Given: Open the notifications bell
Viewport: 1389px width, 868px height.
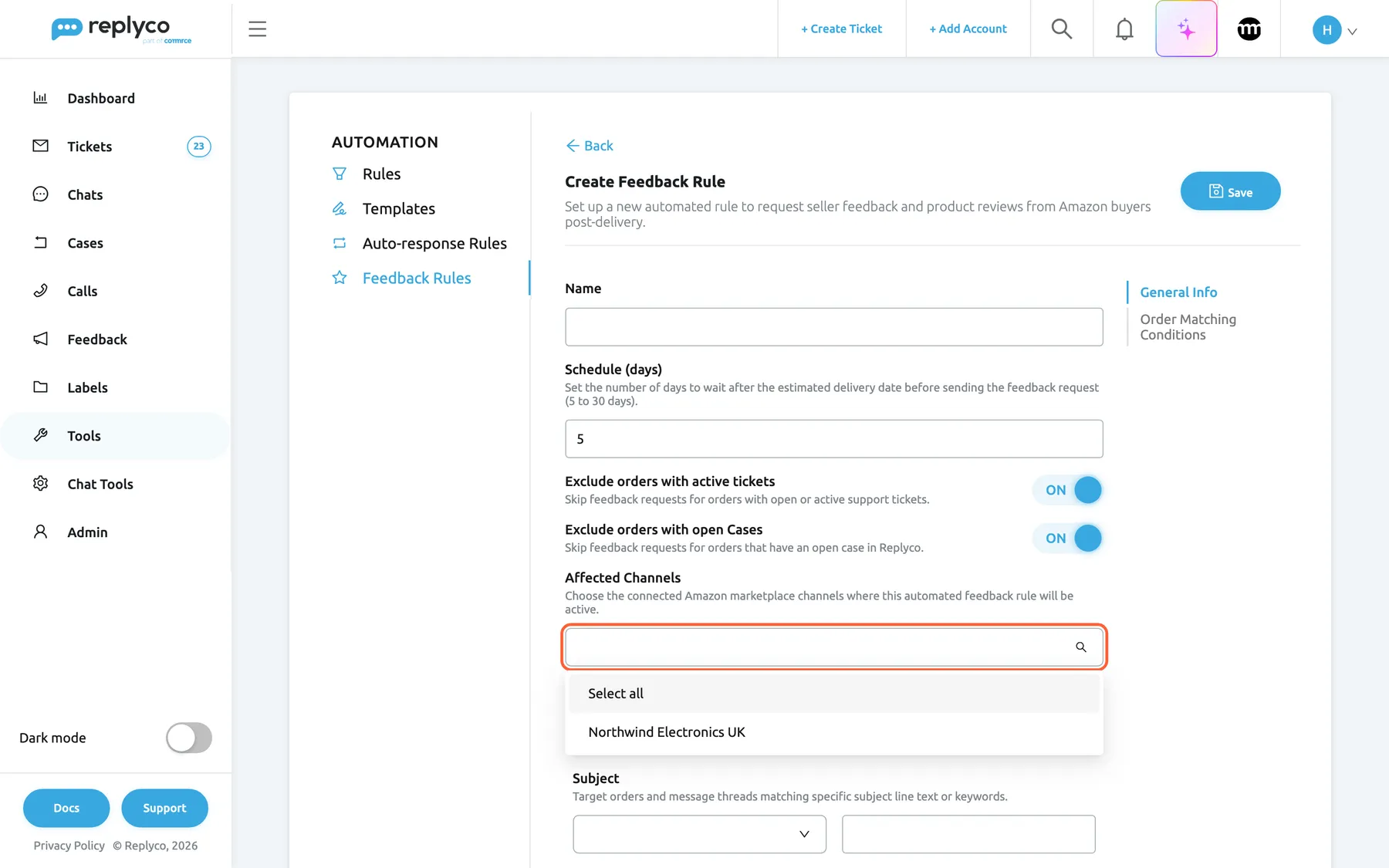Looking at the screenshot, I should click(x=1124, y=29).
